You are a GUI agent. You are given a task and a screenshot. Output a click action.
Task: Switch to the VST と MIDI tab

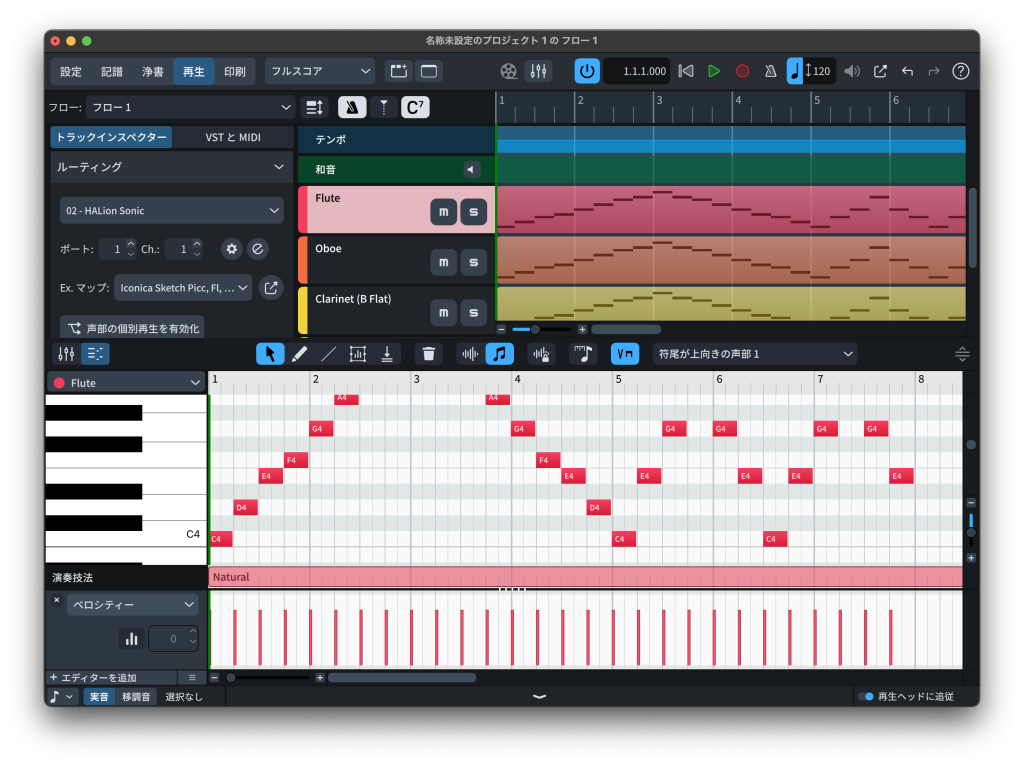pyautogui.click(x=233, y=137)
